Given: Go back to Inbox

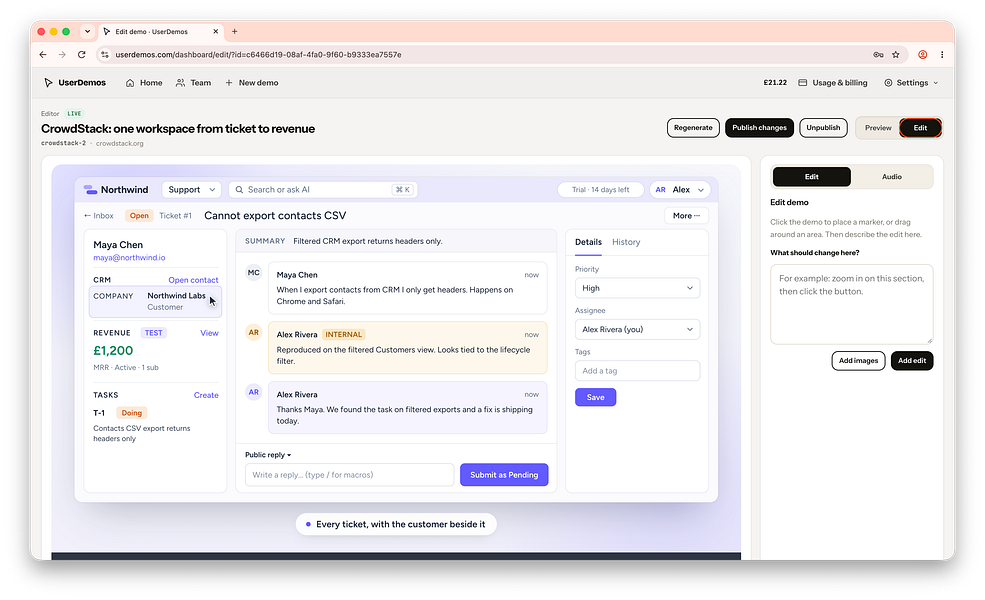Looking at the screenshot, I should [x=99, y=215].
